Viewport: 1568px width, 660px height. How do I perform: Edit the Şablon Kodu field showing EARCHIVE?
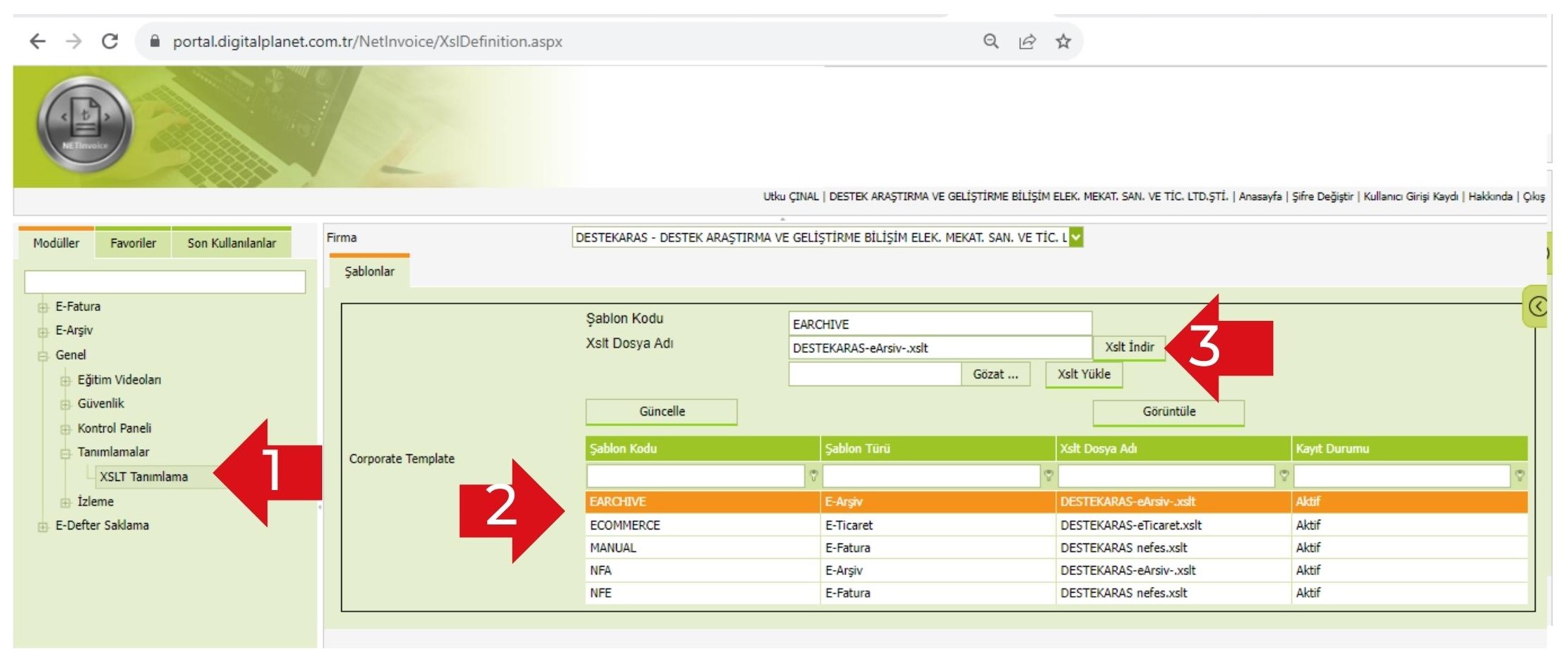pos(940,324)
